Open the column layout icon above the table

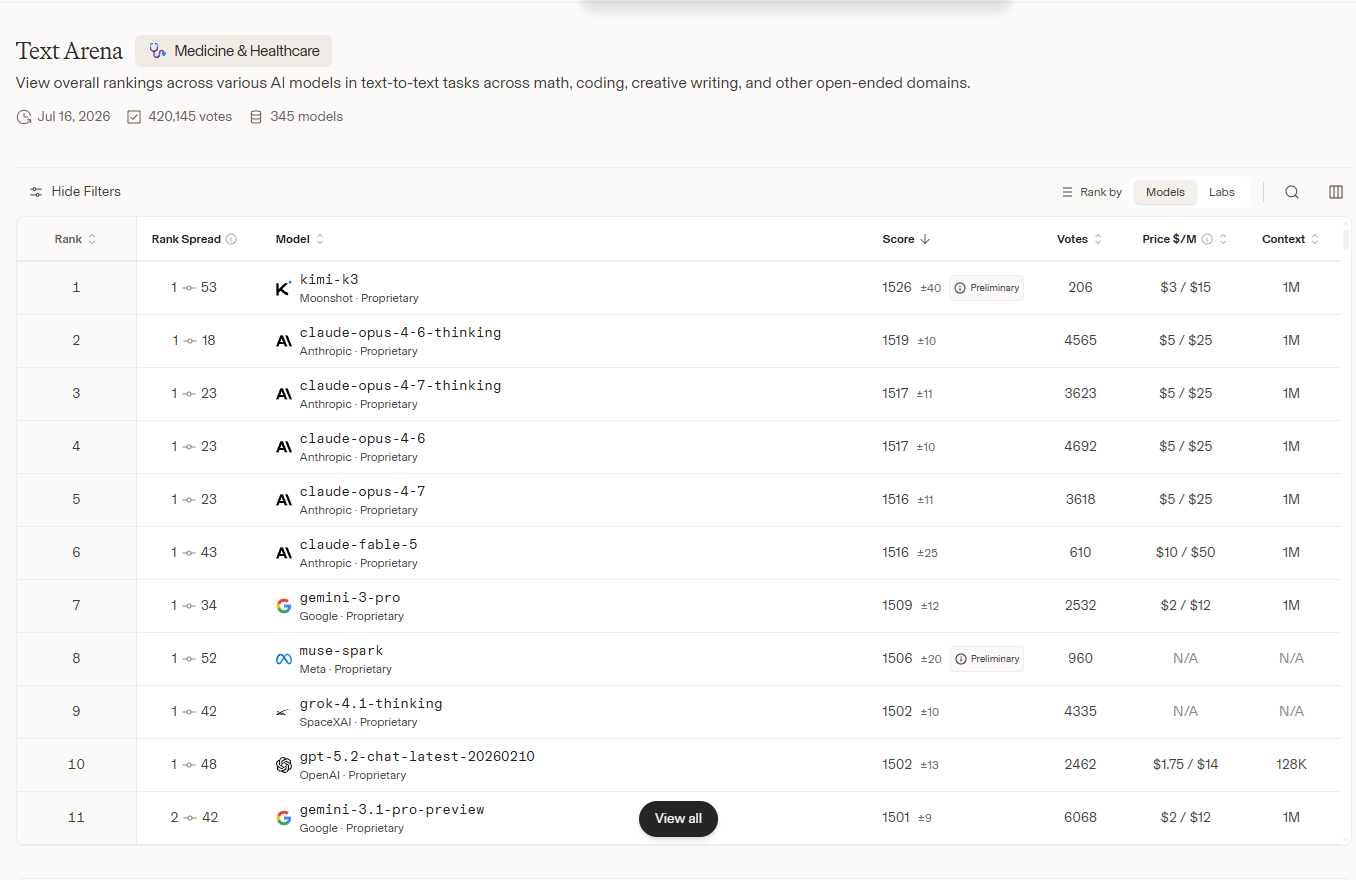tap(1336, 192)
